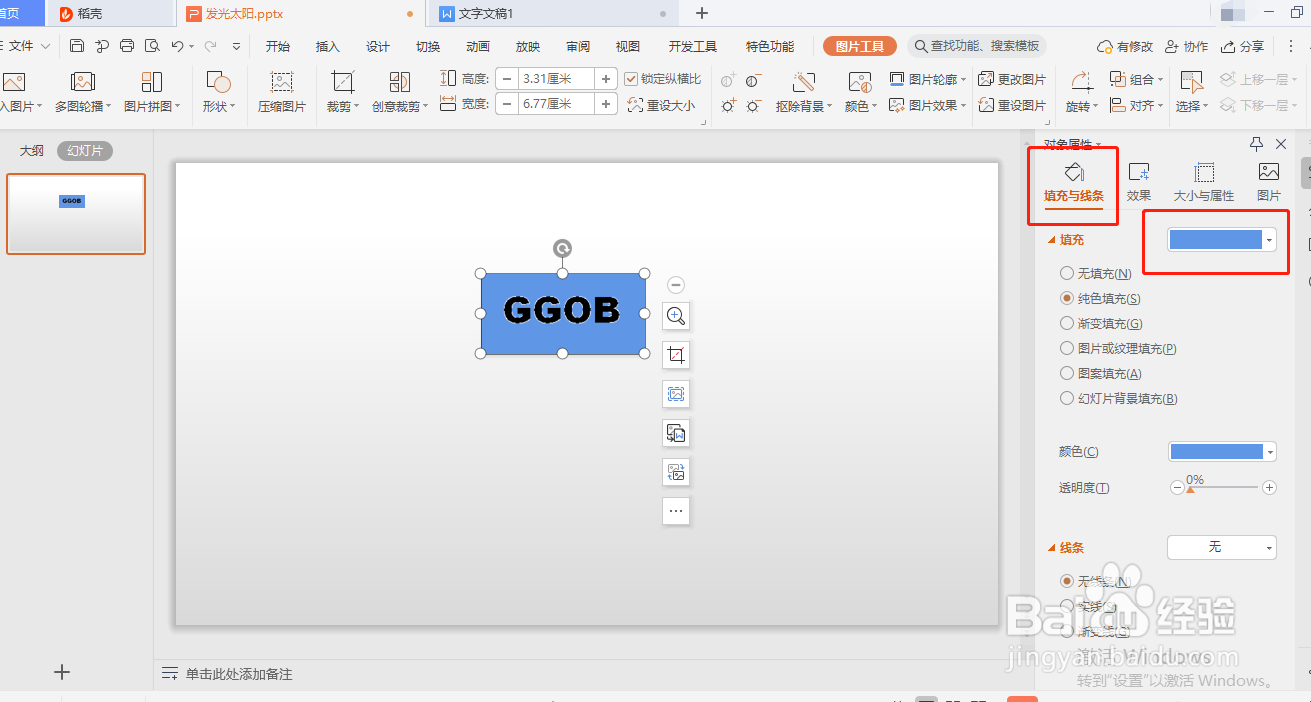Select the 幻灯片背景填充 slide background fill option
Screen dimensions: 1311x702
pyautogui.click(x=1067, y=398)
